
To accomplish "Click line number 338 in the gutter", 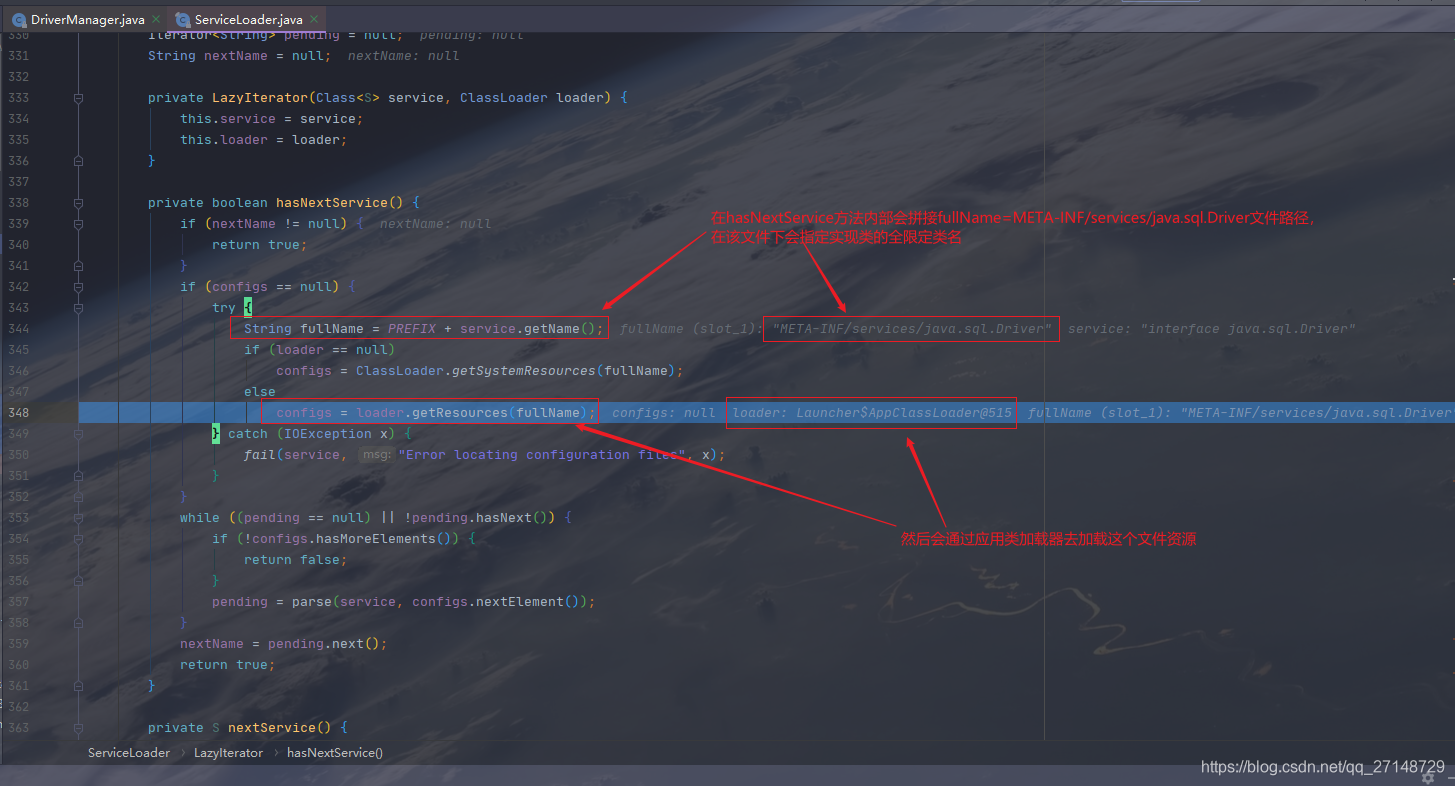I will (18, 203).
